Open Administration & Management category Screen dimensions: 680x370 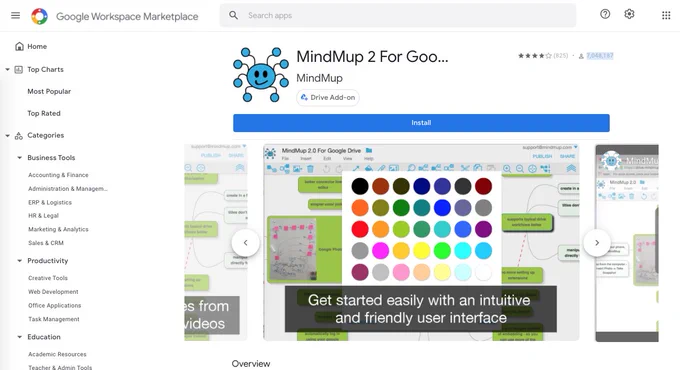(68, 189)
